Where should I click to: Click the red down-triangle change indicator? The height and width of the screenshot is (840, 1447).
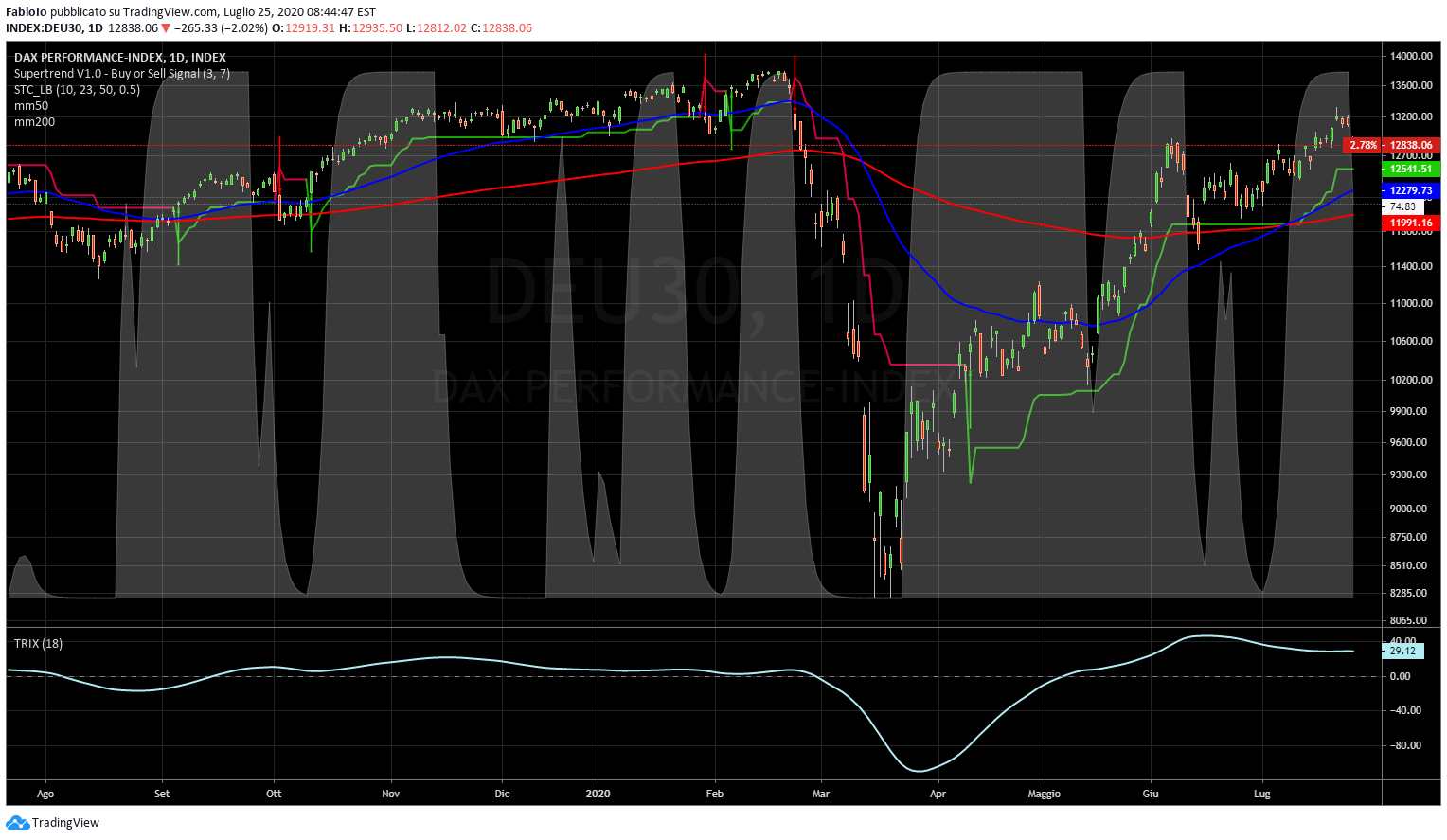166,28
